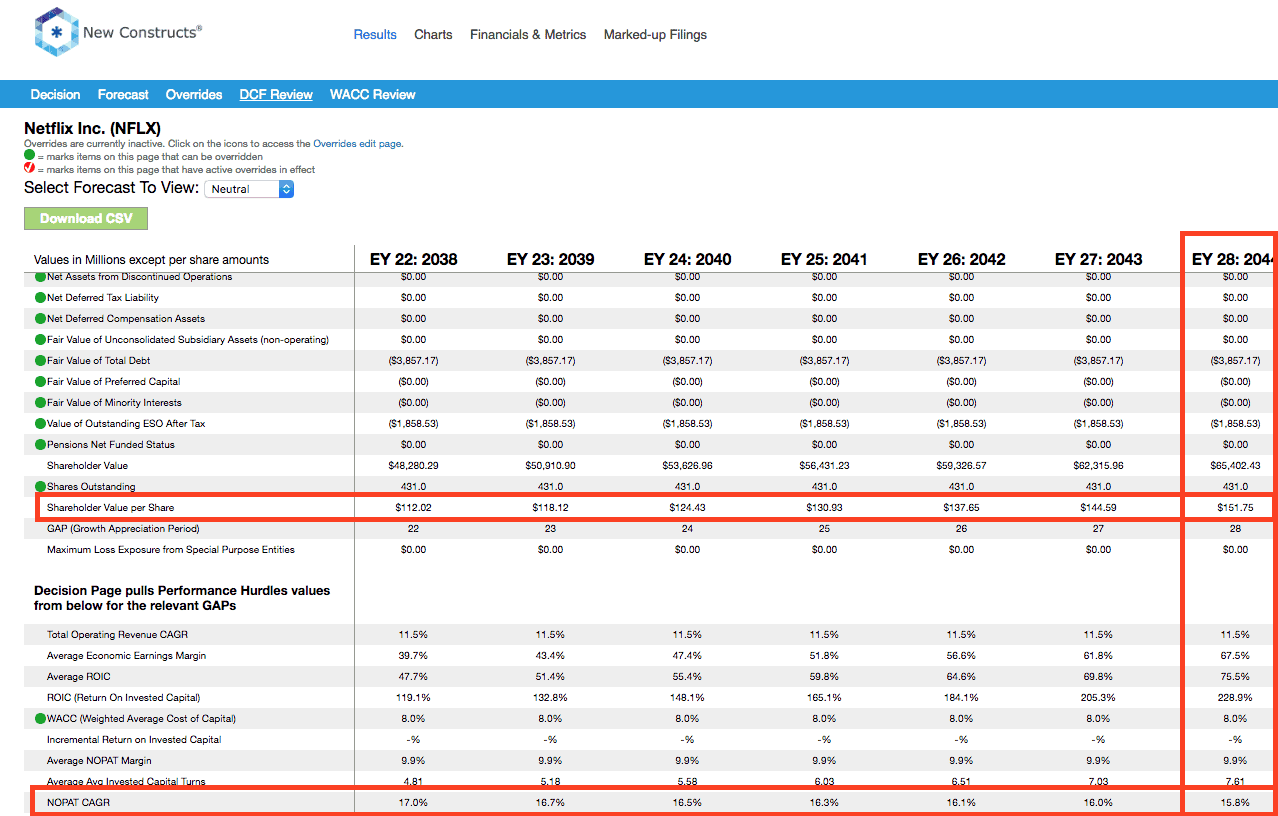Click Average Invested Capital Turns value 4.81

click(x=413, y=782)
